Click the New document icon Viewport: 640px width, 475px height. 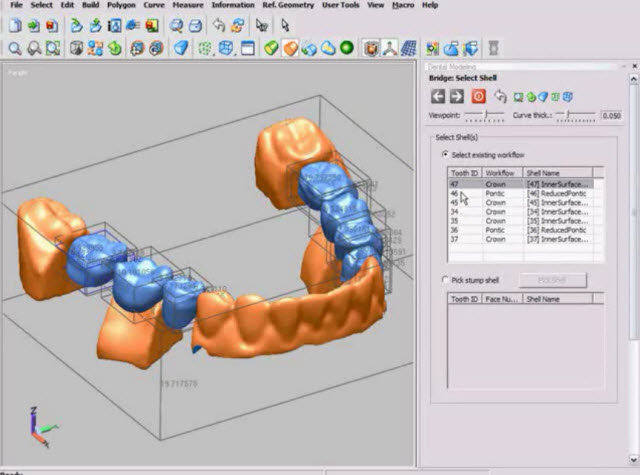[x=15, y=26]
